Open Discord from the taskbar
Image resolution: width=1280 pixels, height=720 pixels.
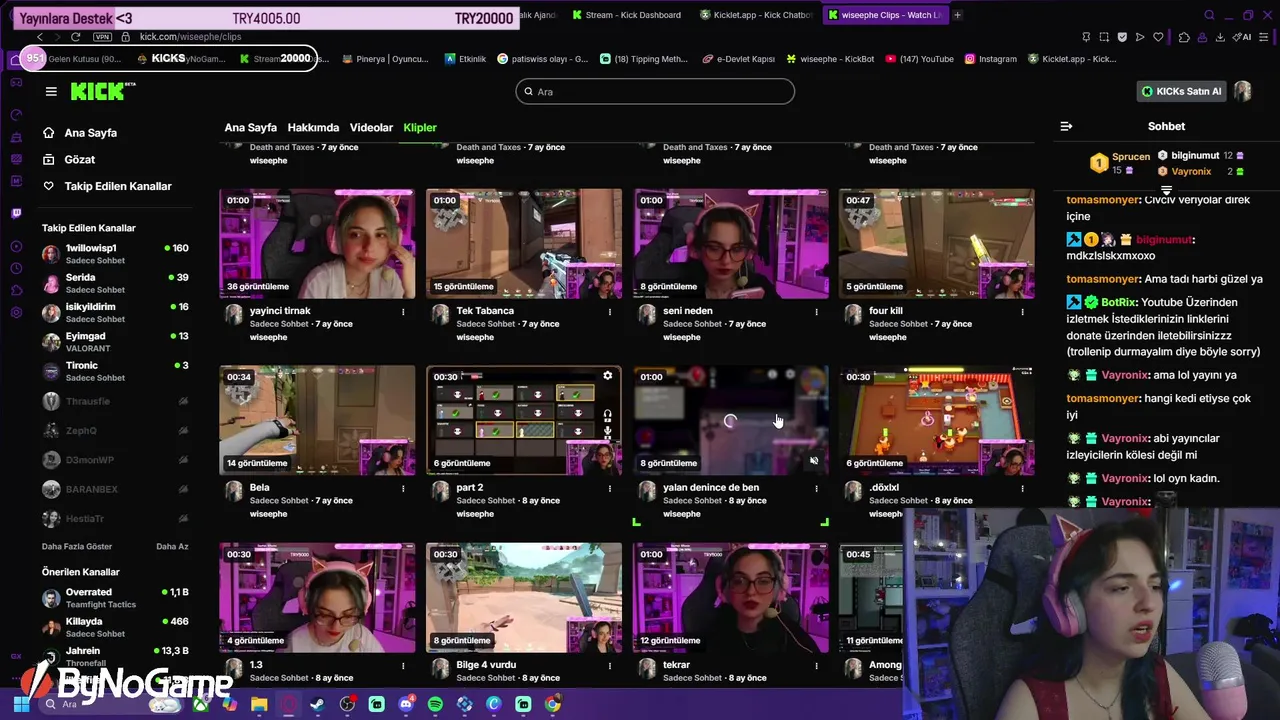[406, 704]
